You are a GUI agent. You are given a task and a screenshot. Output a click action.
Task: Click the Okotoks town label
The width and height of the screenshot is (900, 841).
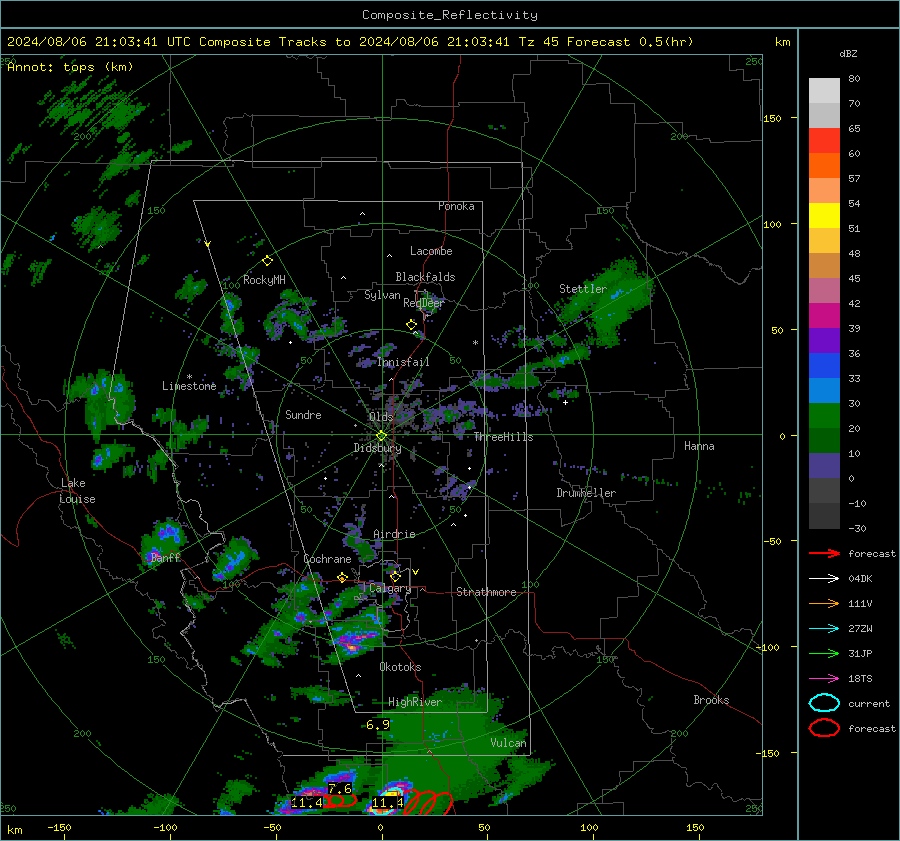click(x=400, y=667)
